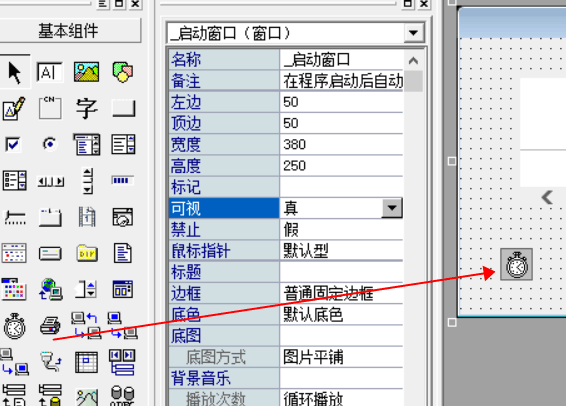Edit the 备注 property value
Image resolution: width=566 pixels, height=406 pixels.
[x=341, y=81]
